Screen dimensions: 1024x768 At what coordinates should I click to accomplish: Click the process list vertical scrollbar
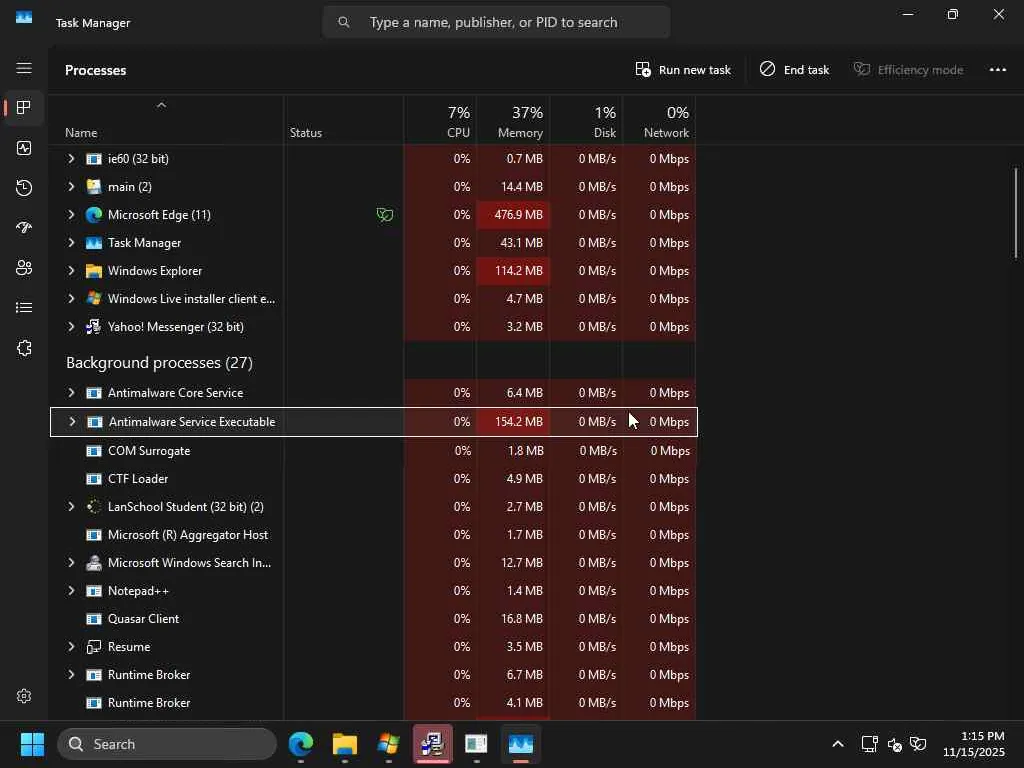(1016, 213)
